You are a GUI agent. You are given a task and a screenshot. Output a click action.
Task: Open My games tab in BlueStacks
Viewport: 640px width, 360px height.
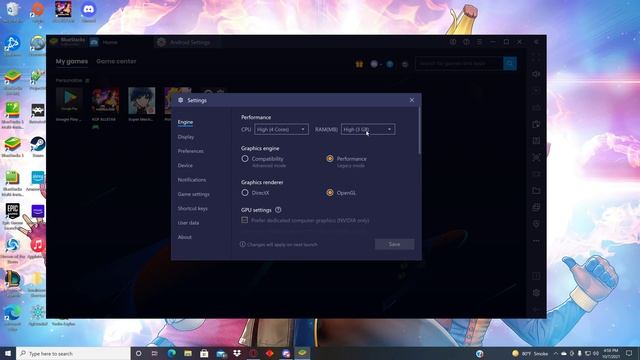click(72, 61)
